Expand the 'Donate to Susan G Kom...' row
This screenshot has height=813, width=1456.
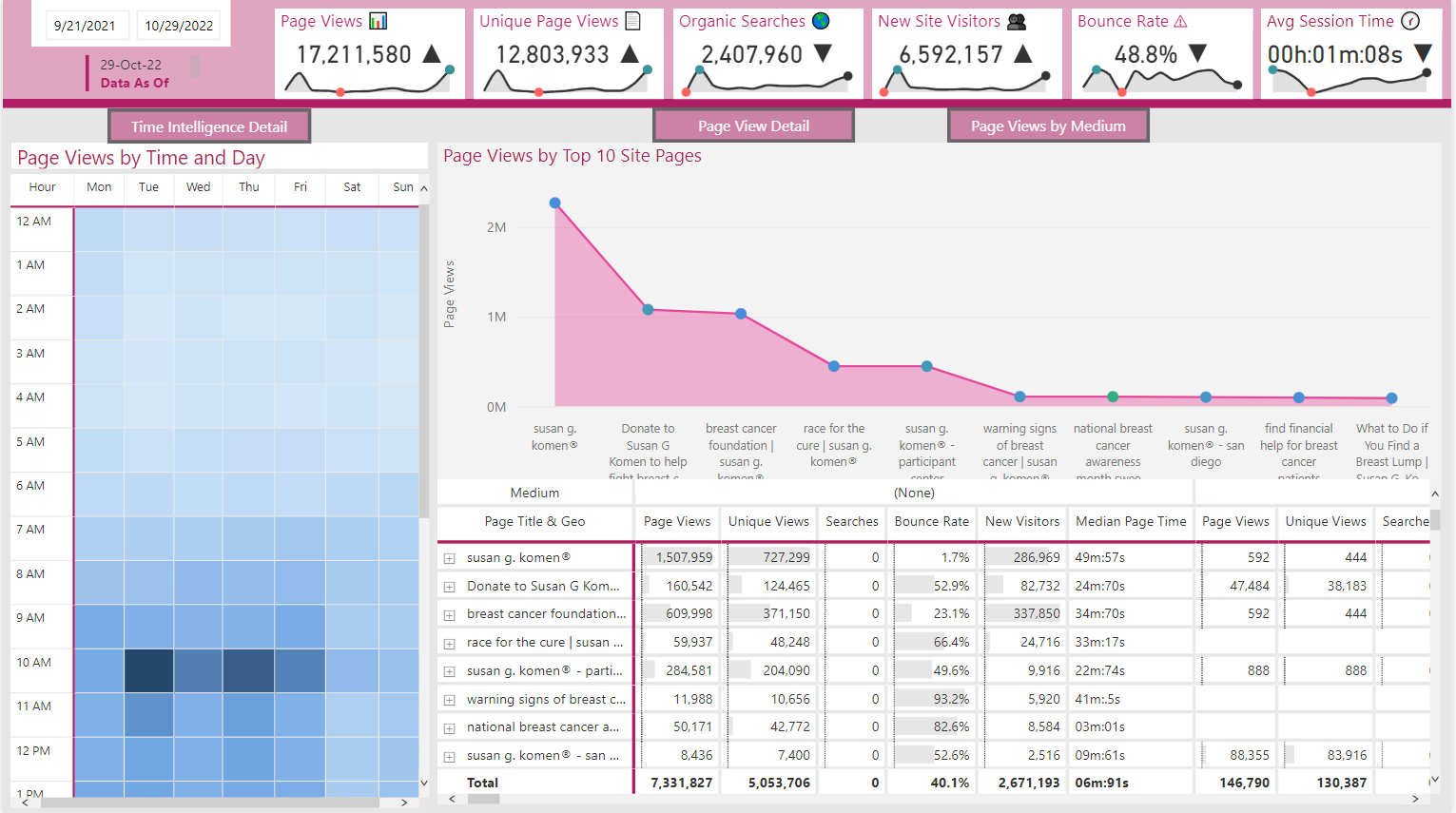[x=450, y=587]
